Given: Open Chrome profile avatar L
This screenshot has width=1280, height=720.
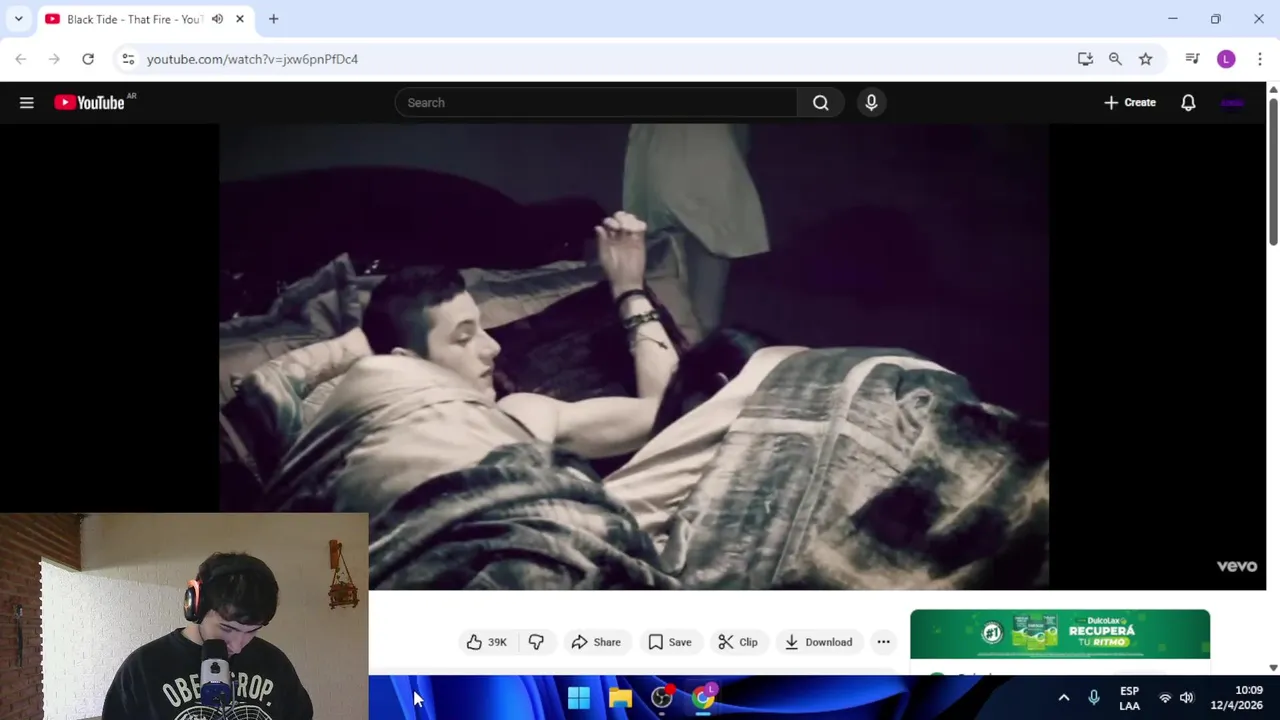Looking at the screenshot, I should pyautogui.click(x=1226, y=59).
